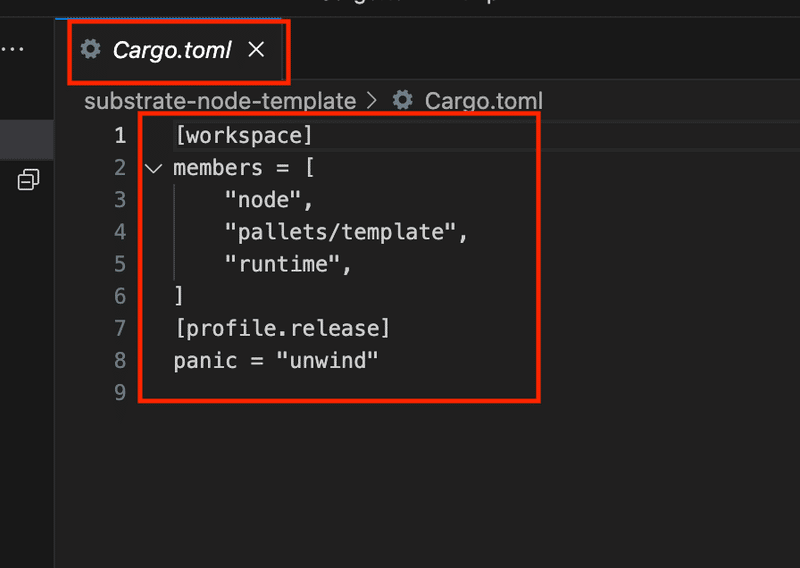Close the Cargo.toml editor tab
Screen dimensions: 800x568
coord(256,49)
